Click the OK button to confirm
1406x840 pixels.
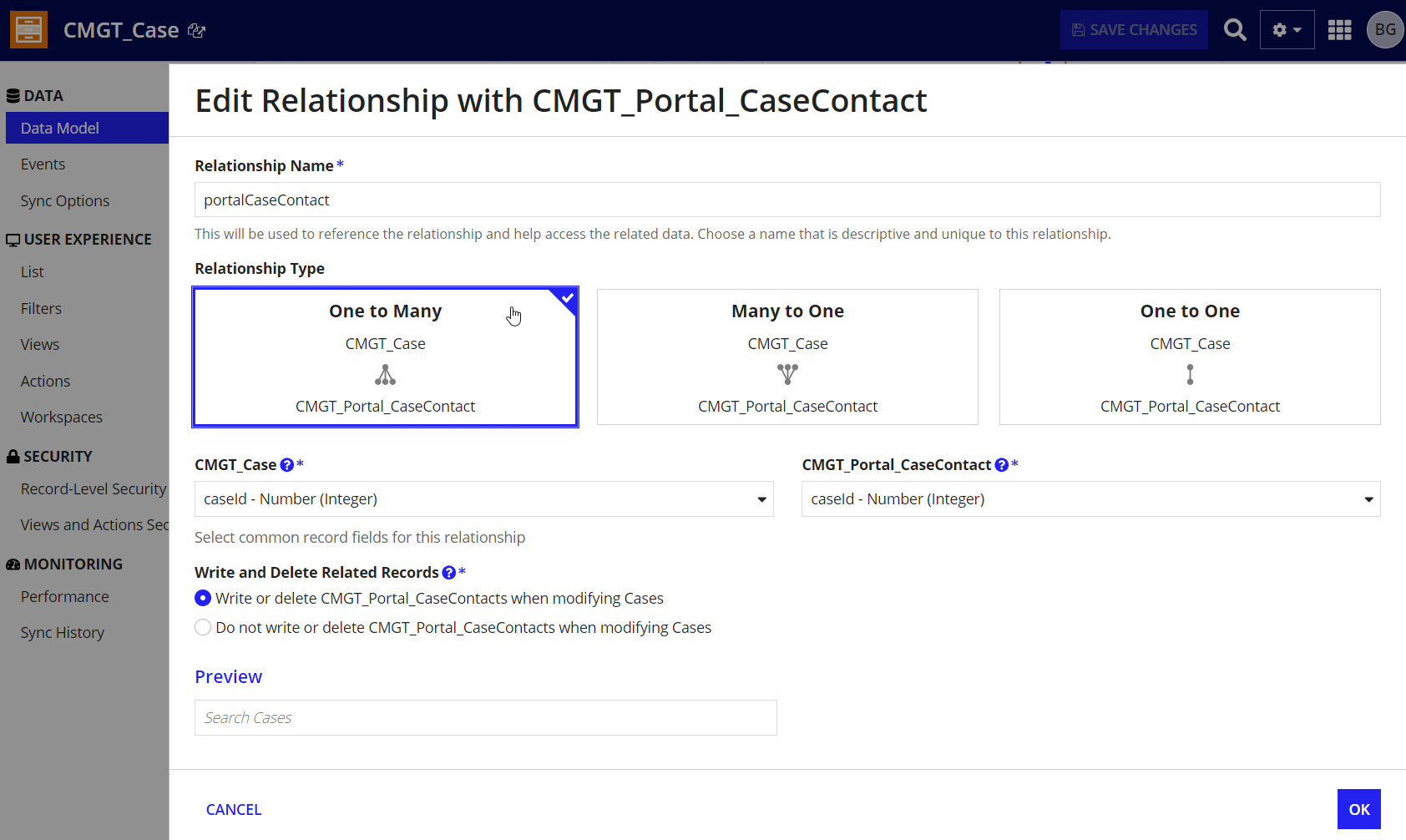(1358, 809)
